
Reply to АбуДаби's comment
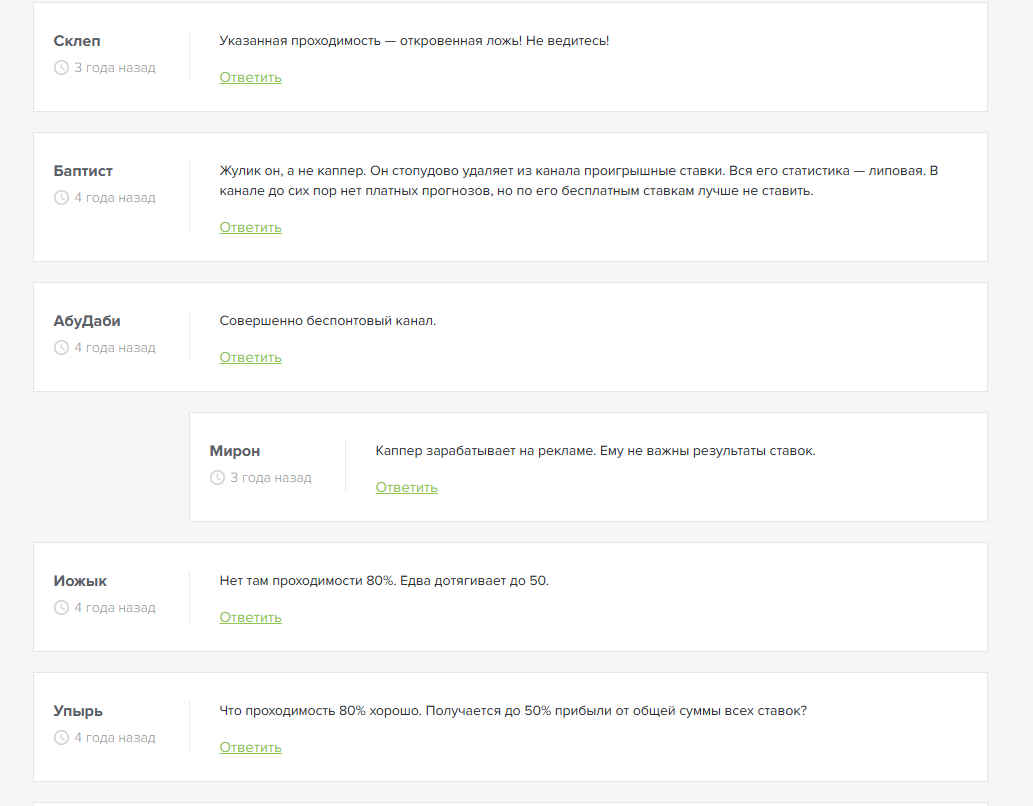pos(250,357)
